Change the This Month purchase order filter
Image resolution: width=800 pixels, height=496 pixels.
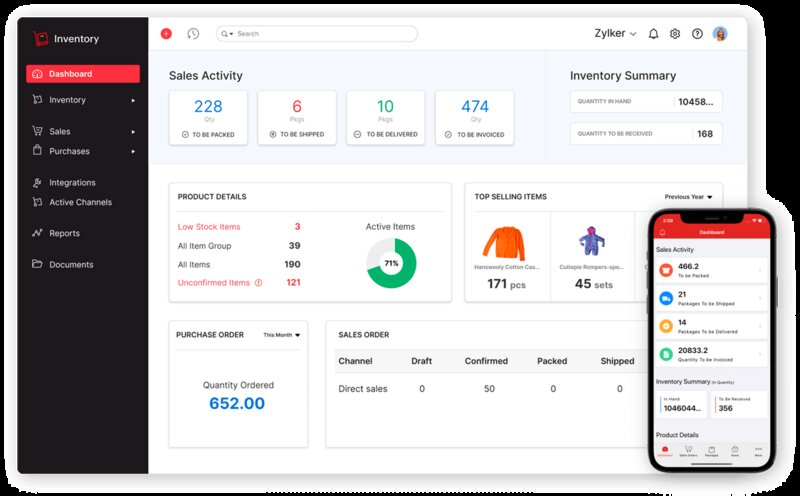click(281, 335)
